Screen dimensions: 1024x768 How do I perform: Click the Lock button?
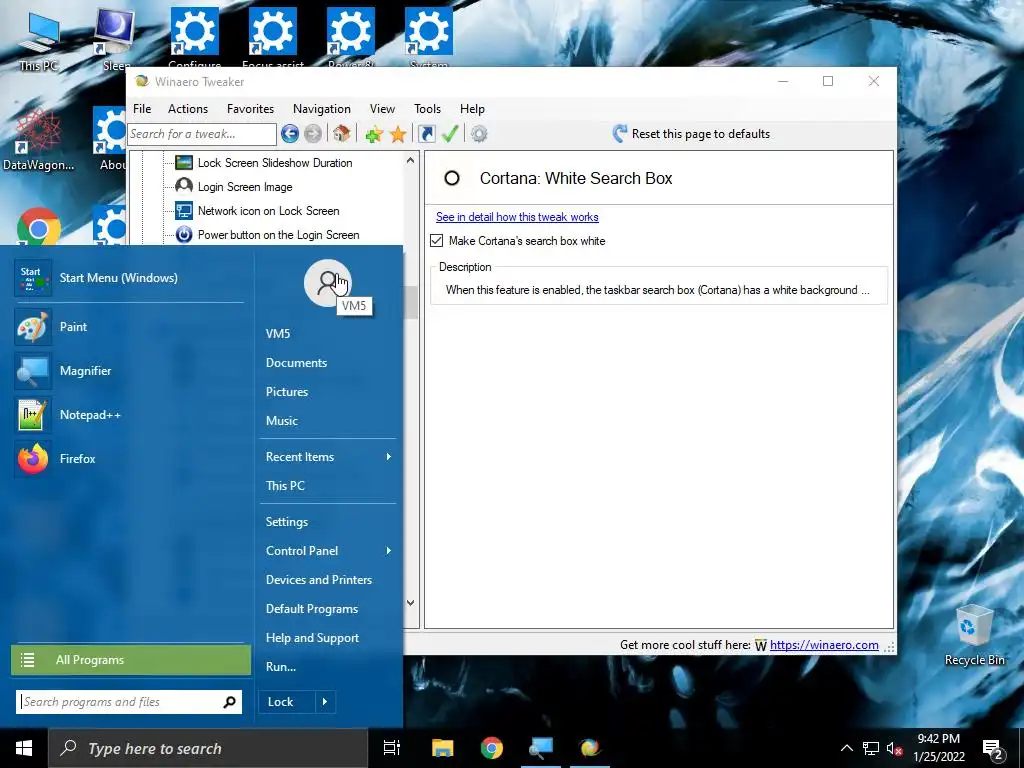pos(286,702)
